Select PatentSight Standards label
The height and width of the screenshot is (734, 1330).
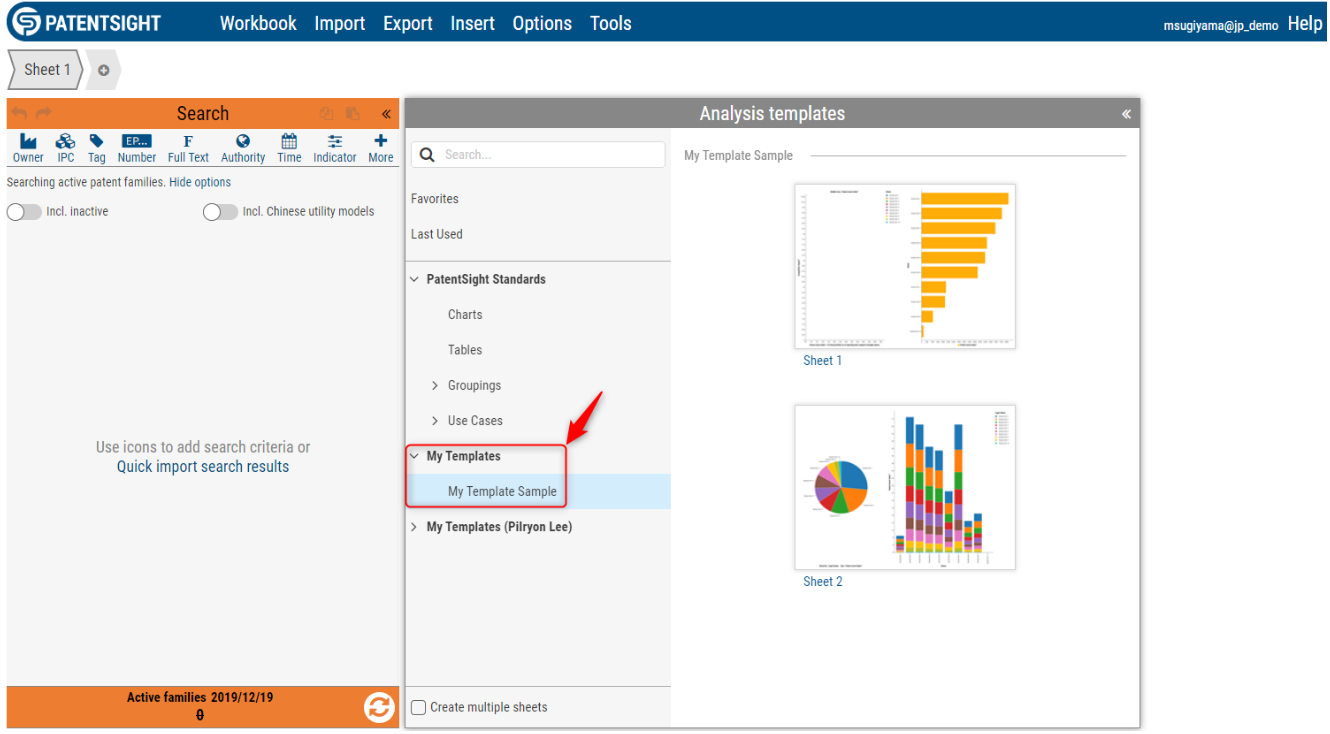(486, 279)
